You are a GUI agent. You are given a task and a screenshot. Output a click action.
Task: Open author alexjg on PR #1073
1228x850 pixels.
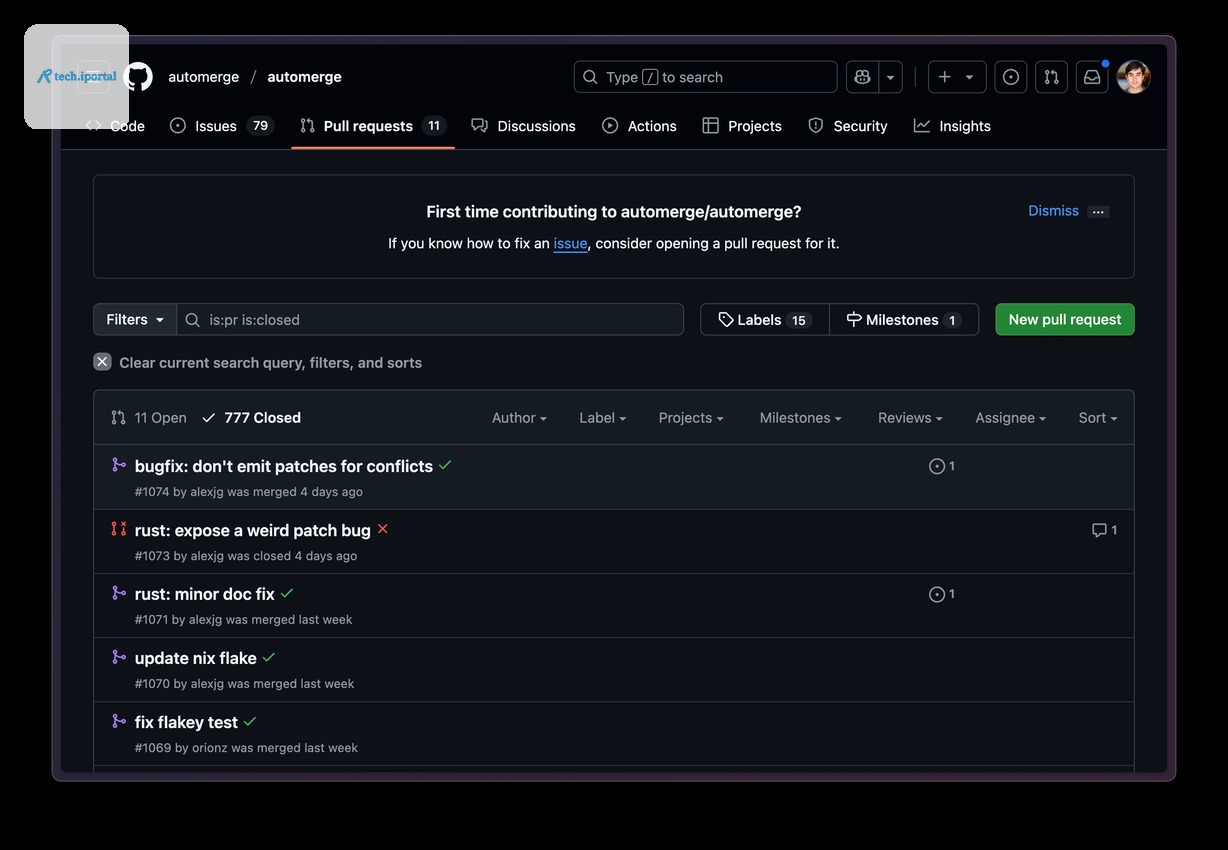(207, 556)
